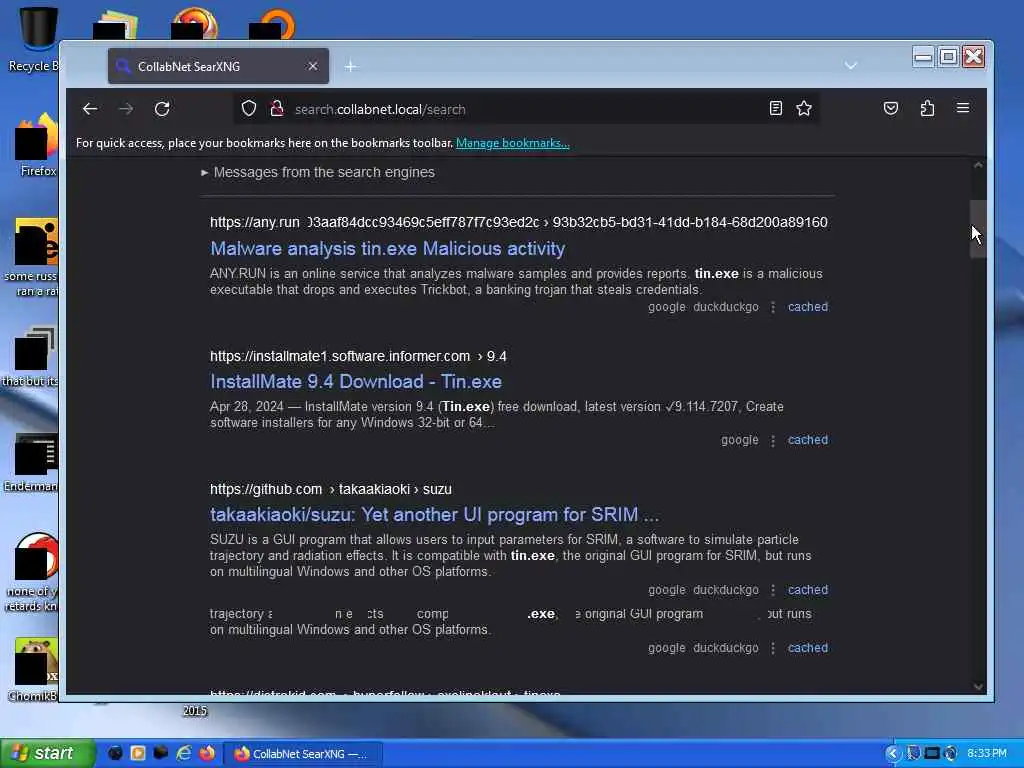The width and height of the screenshot is (1024, 768).
Task: Open the tracking protection shield icon
Action: (x=249, y=108)
